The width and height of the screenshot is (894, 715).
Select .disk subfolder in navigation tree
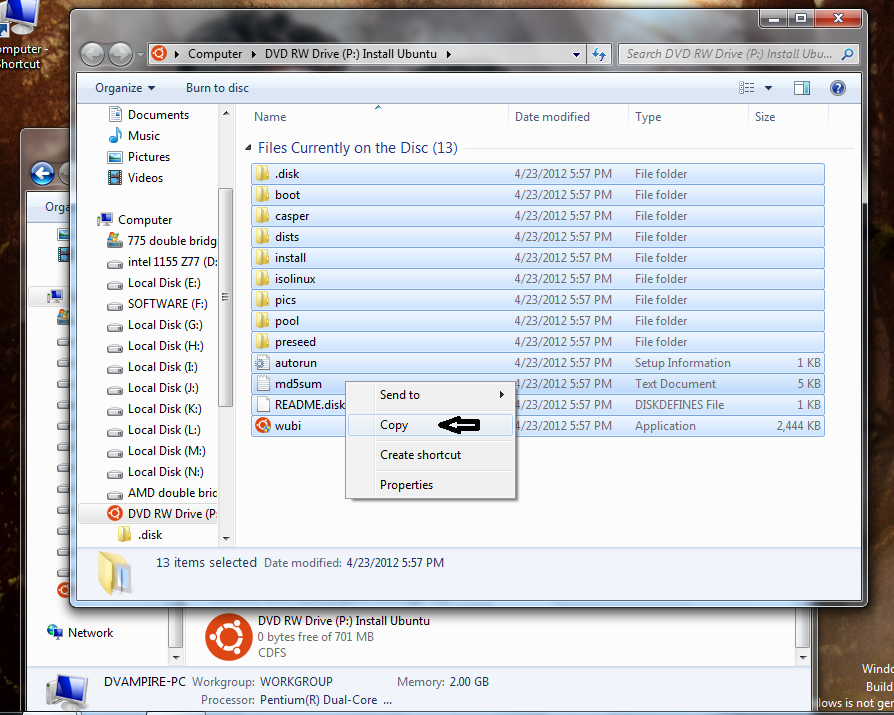(140, 535)
